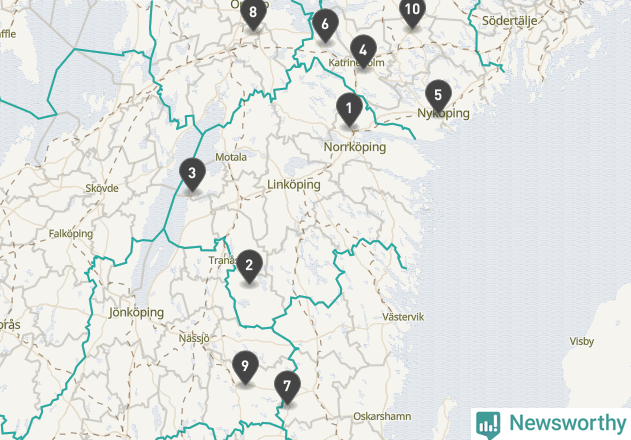Select marker number 5 at Nyköping

[x=438, y=97]
